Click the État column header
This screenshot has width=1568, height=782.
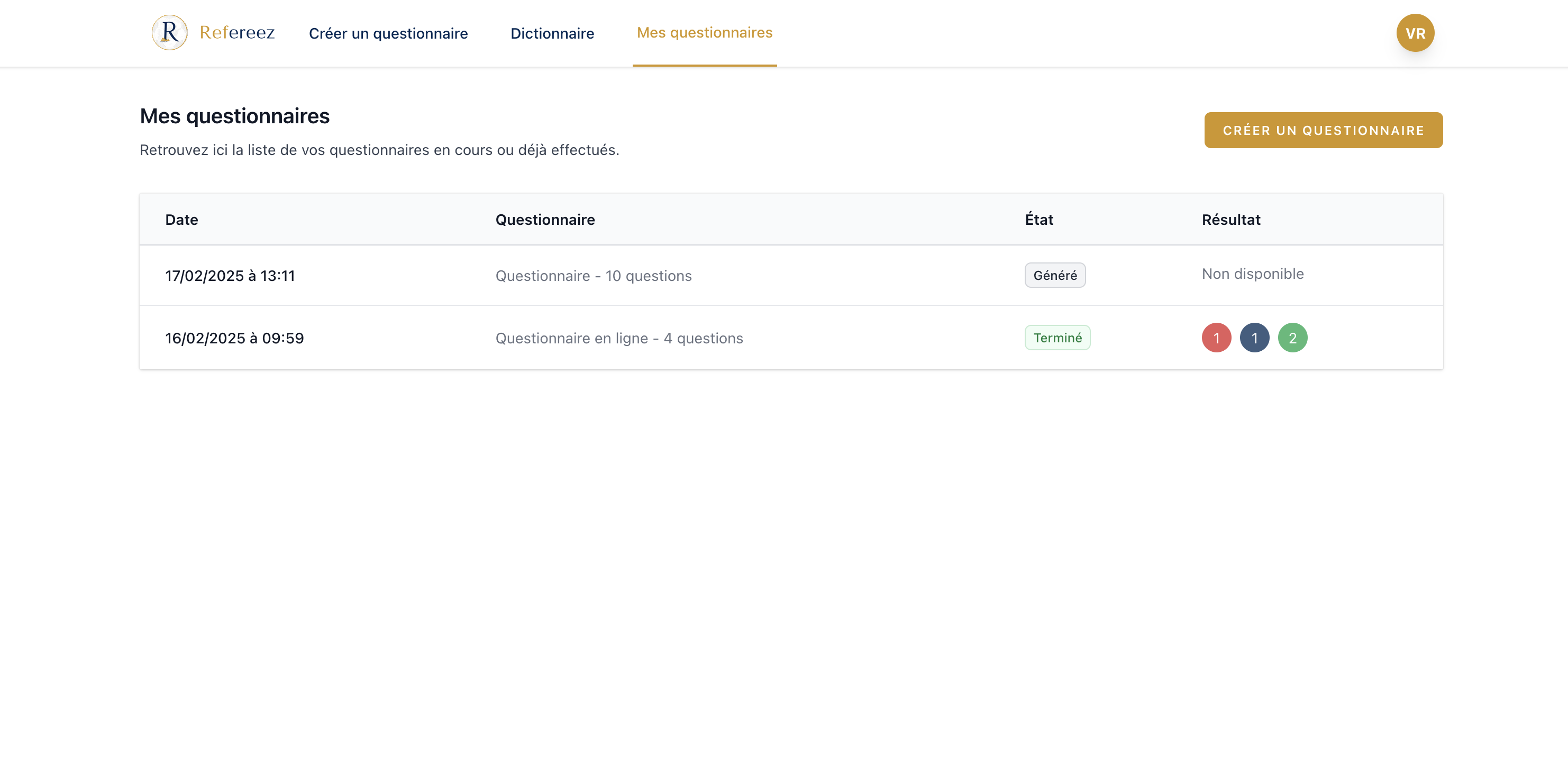[1038, 219]
